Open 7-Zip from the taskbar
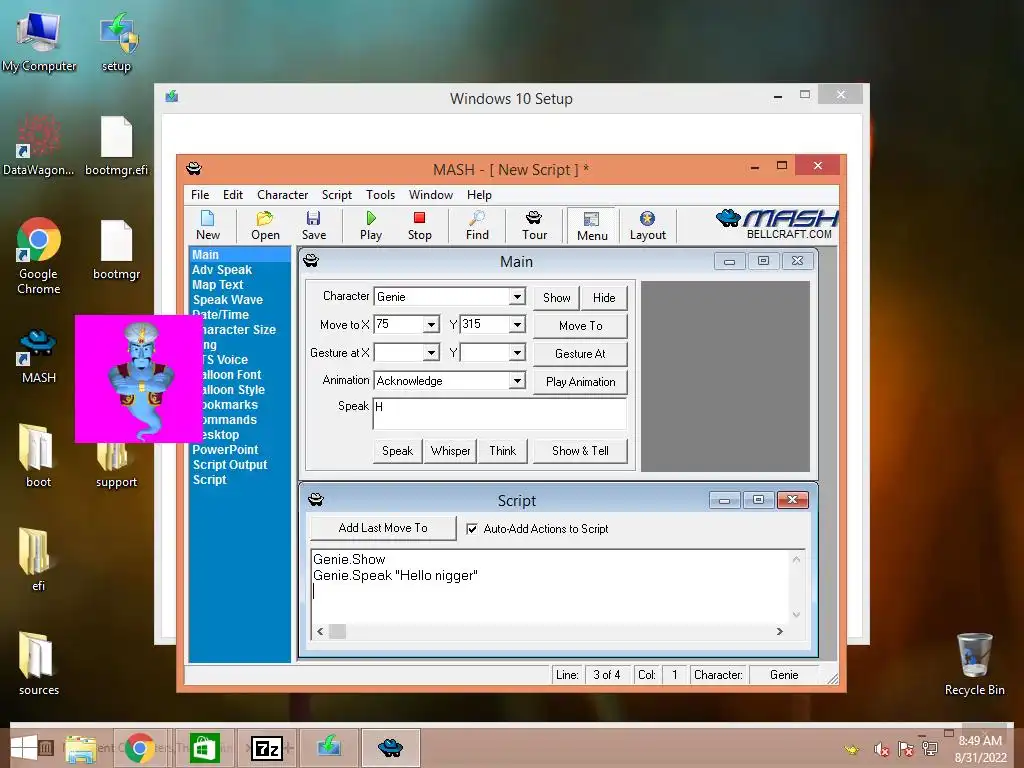 pos(267,748)
